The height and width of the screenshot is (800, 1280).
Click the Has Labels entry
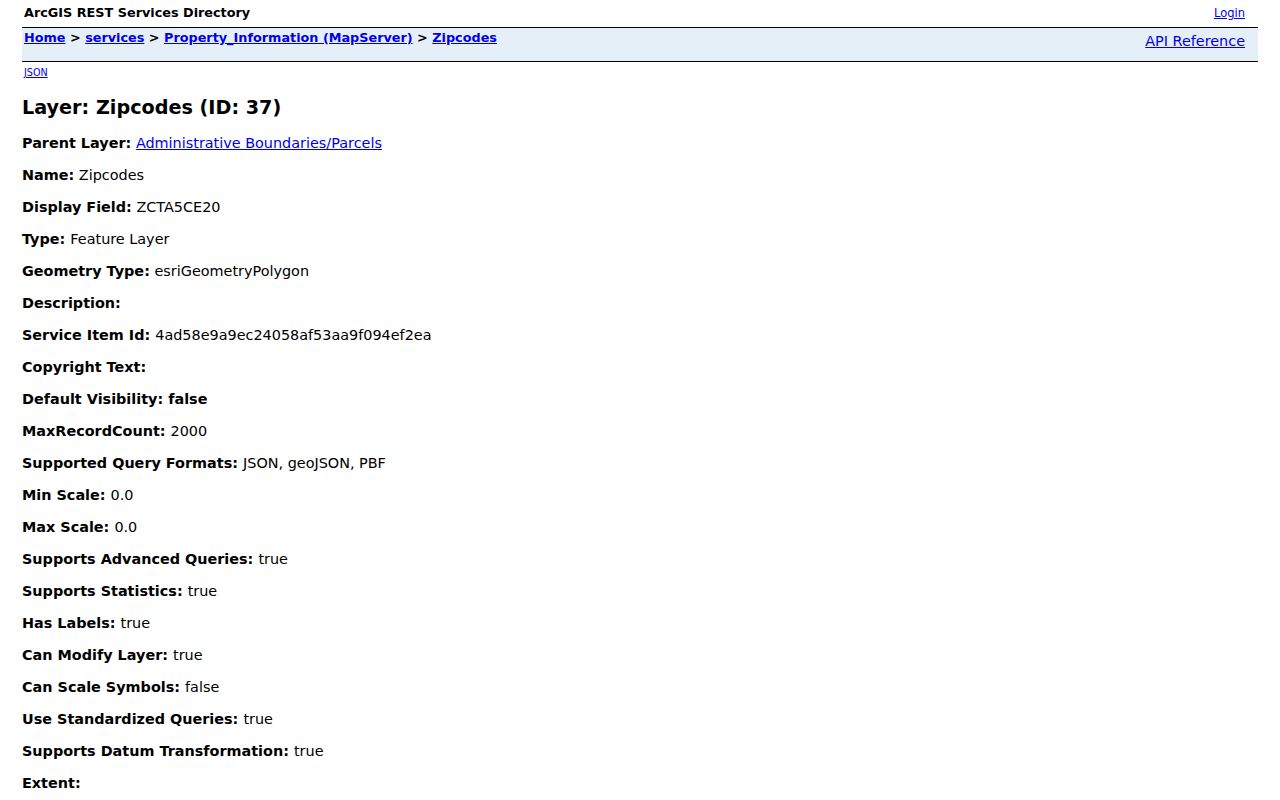(86, 623)
